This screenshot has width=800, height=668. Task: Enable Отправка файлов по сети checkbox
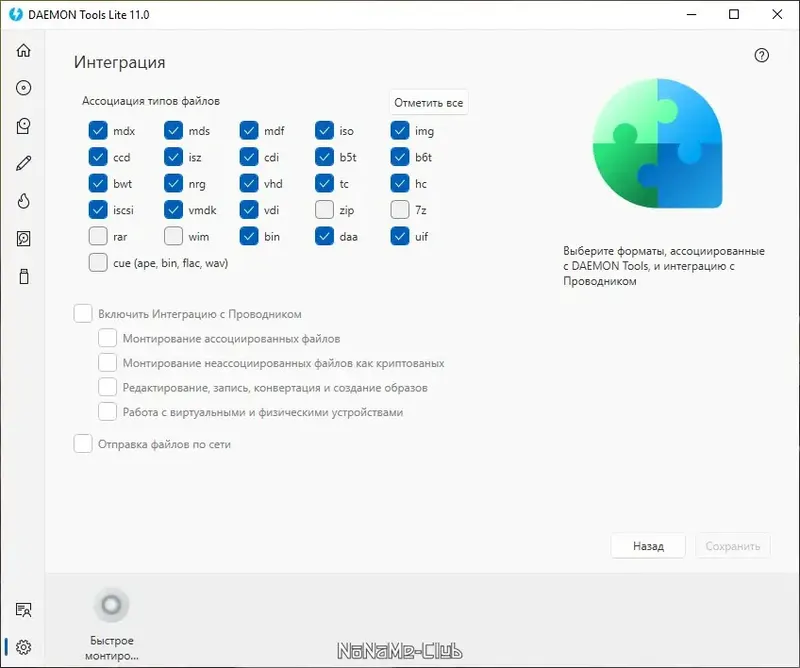pyautogui.click(x=83, y=444)
